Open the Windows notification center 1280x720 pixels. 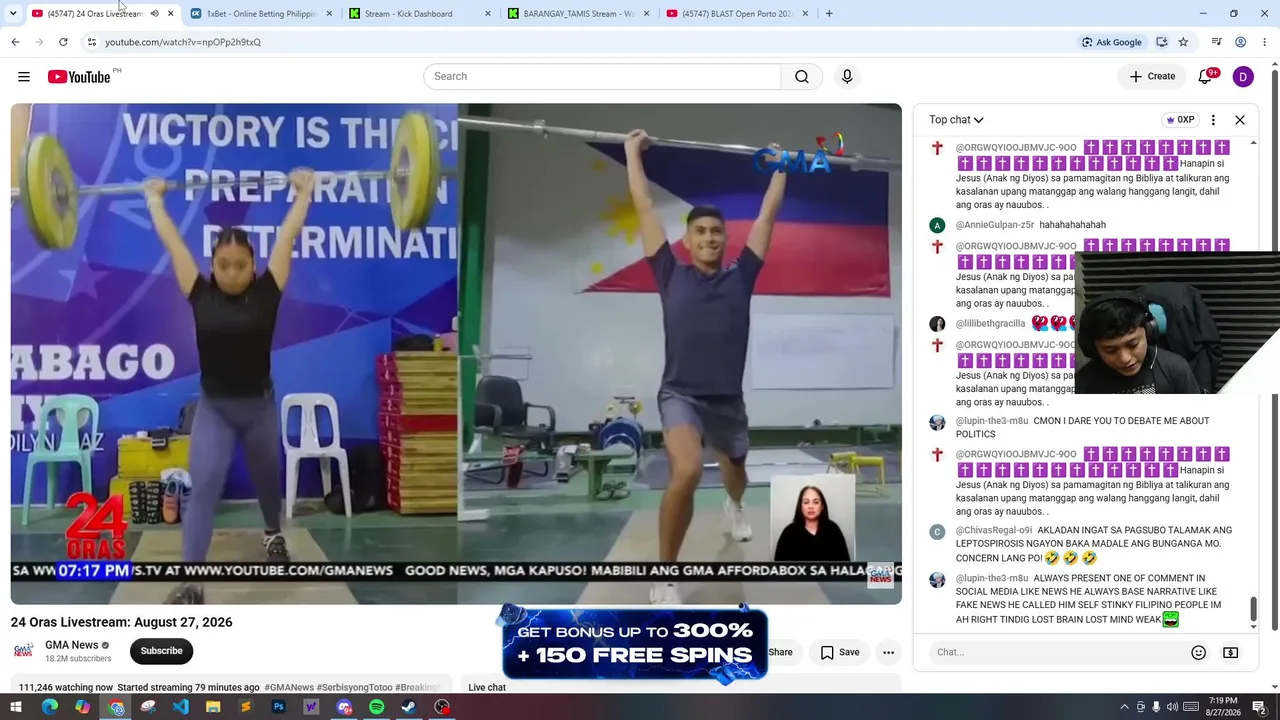point(1260,707)
